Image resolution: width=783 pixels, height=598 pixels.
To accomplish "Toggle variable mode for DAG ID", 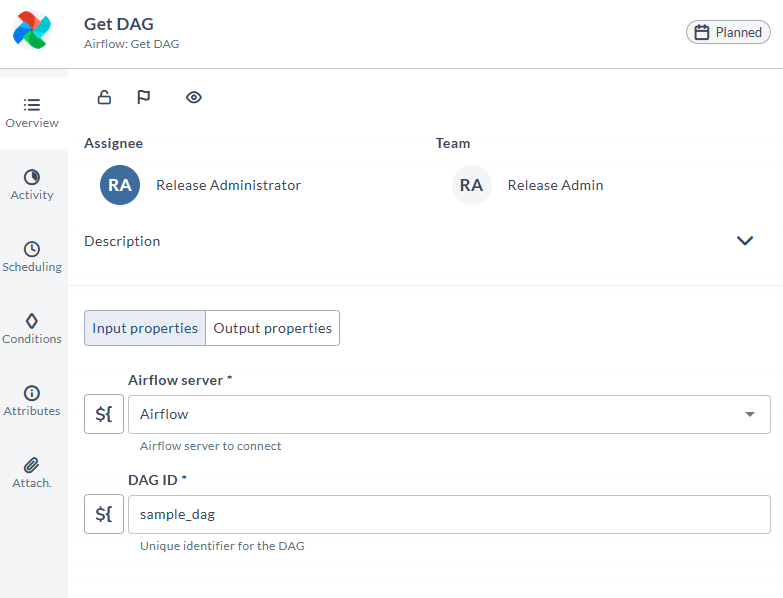I will (x=104, y=514).
